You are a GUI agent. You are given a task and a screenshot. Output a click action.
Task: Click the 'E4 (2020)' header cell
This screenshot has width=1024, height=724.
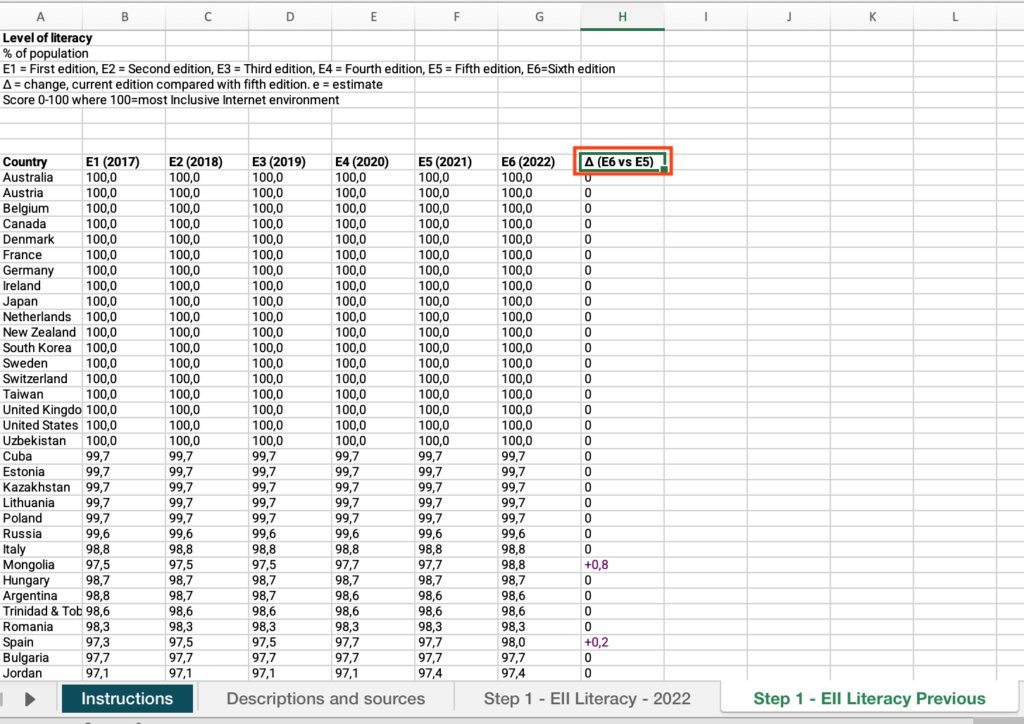(x=373, y=162)
